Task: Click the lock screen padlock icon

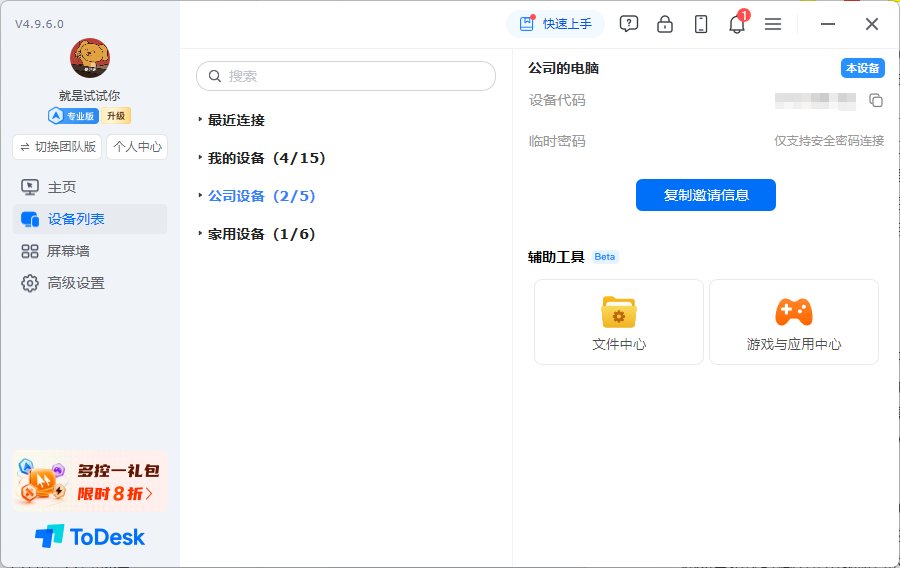Action: click(665, 24)
